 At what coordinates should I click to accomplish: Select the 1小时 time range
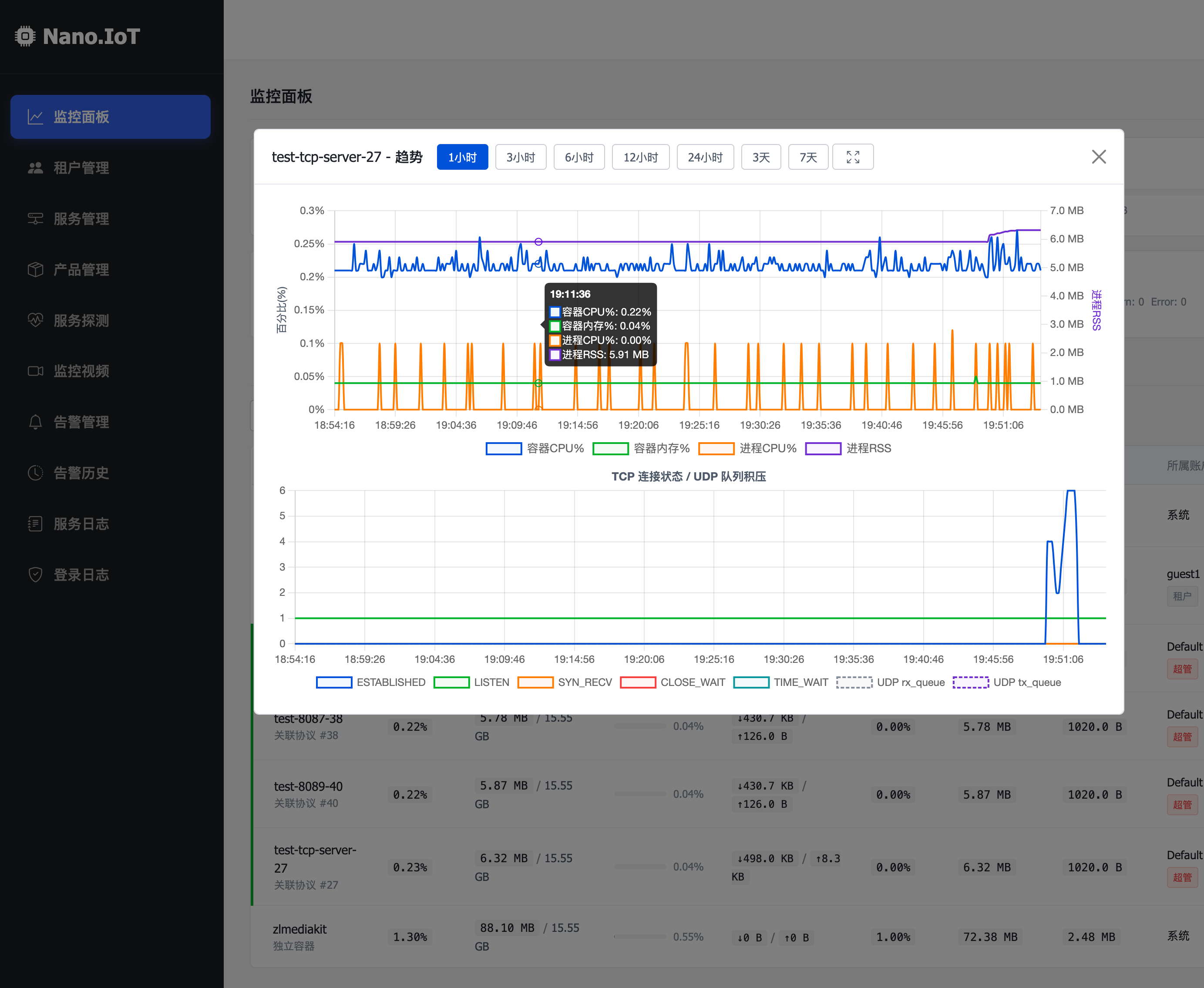pyautogui.click(x=462, y=157)
